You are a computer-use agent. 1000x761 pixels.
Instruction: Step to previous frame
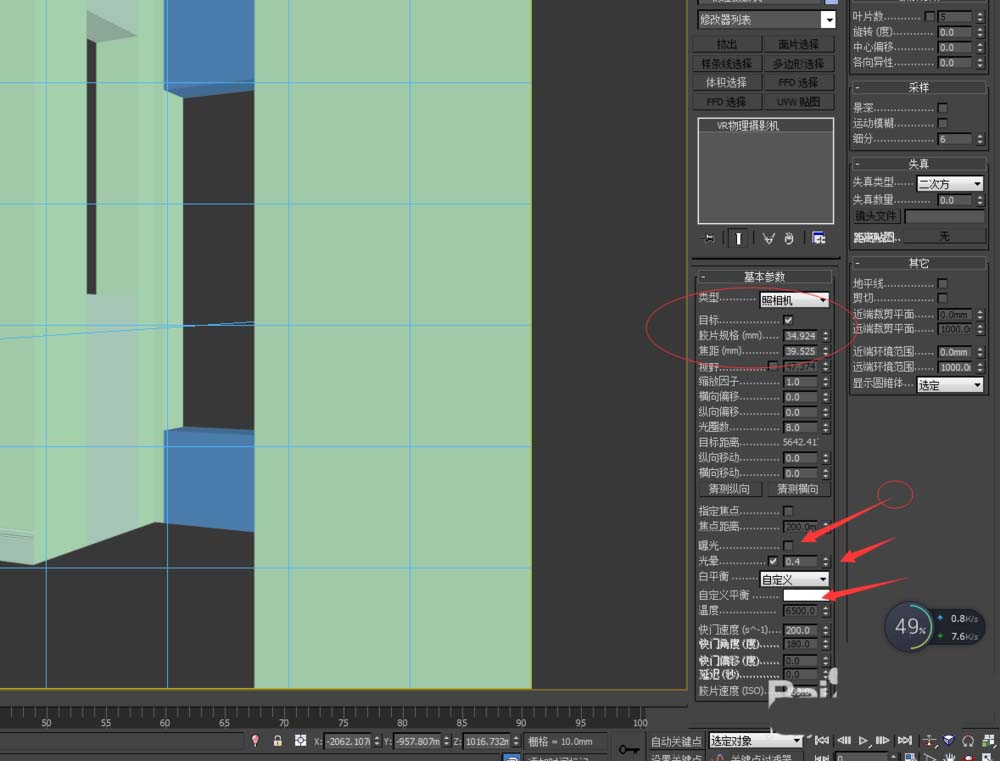click(x=844, y=740)
